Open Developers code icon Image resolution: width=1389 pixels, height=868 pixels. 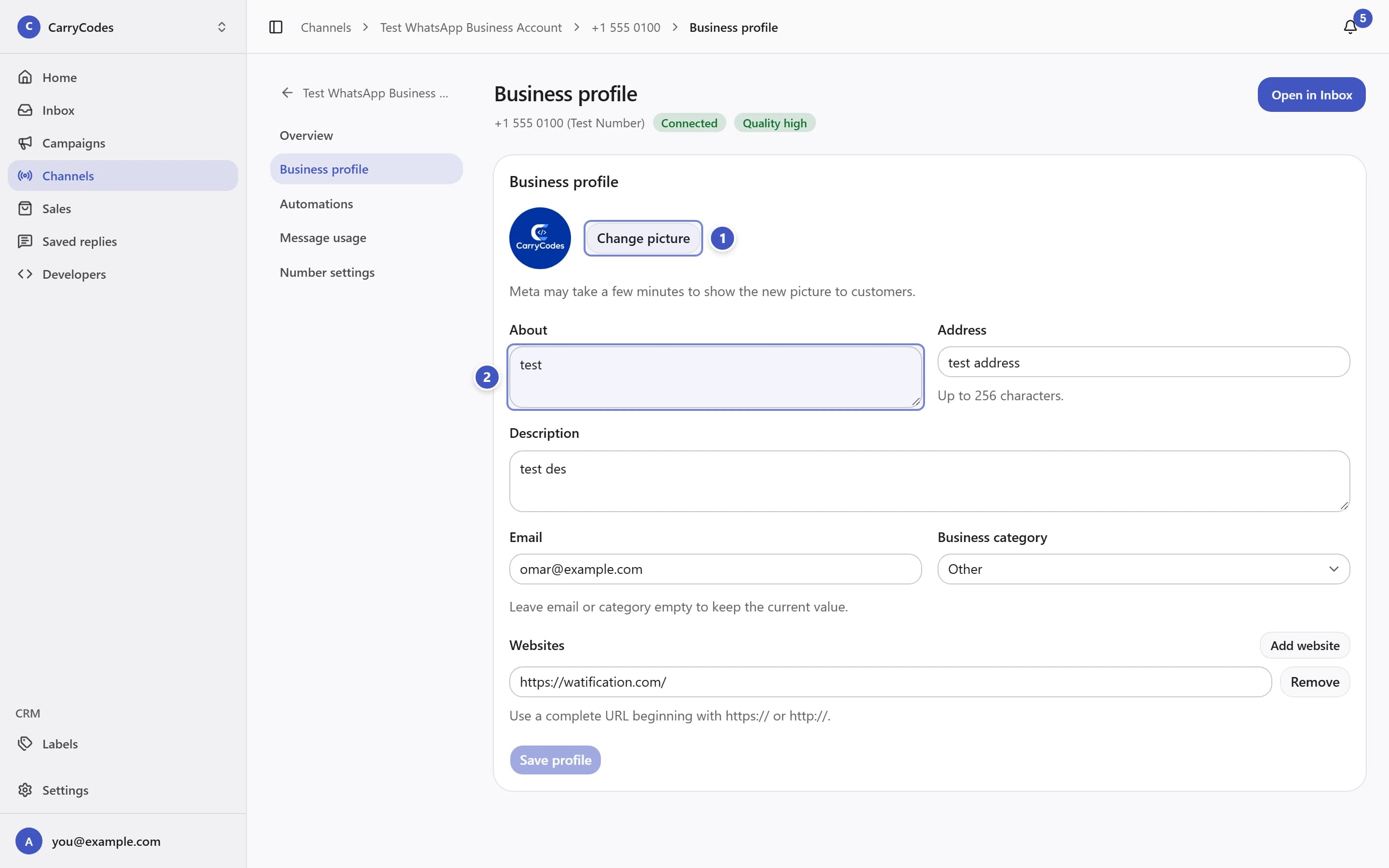click(25, 274)
